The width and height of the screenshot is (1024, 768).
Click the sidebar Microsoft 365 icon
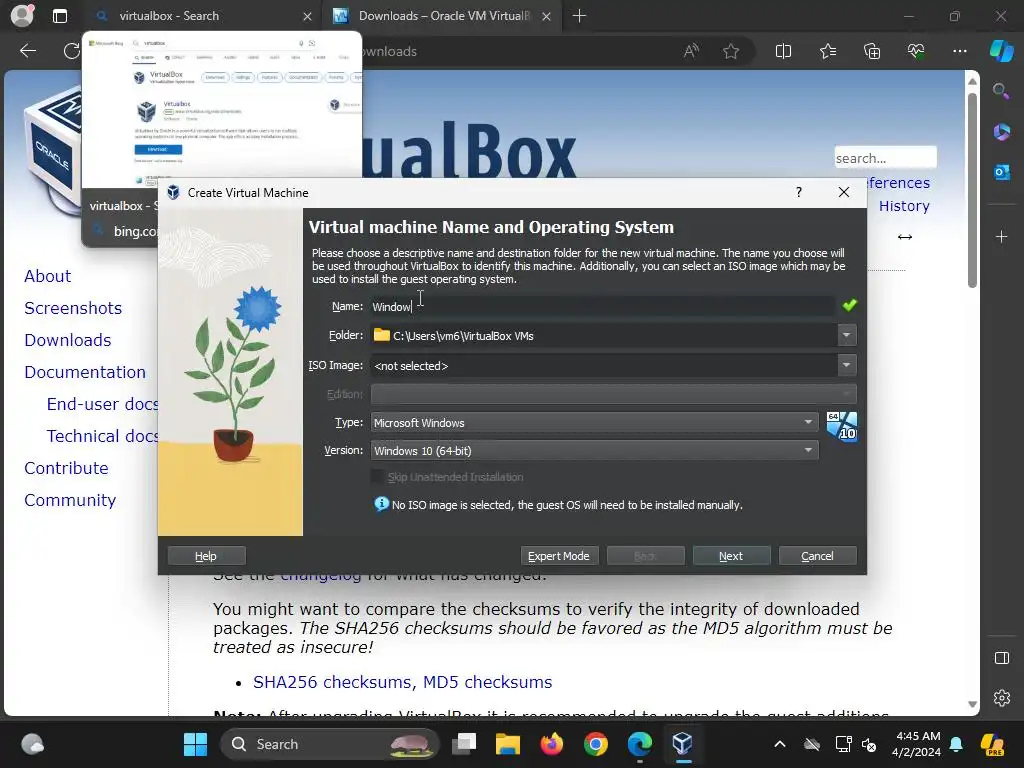click(1001, 132)
